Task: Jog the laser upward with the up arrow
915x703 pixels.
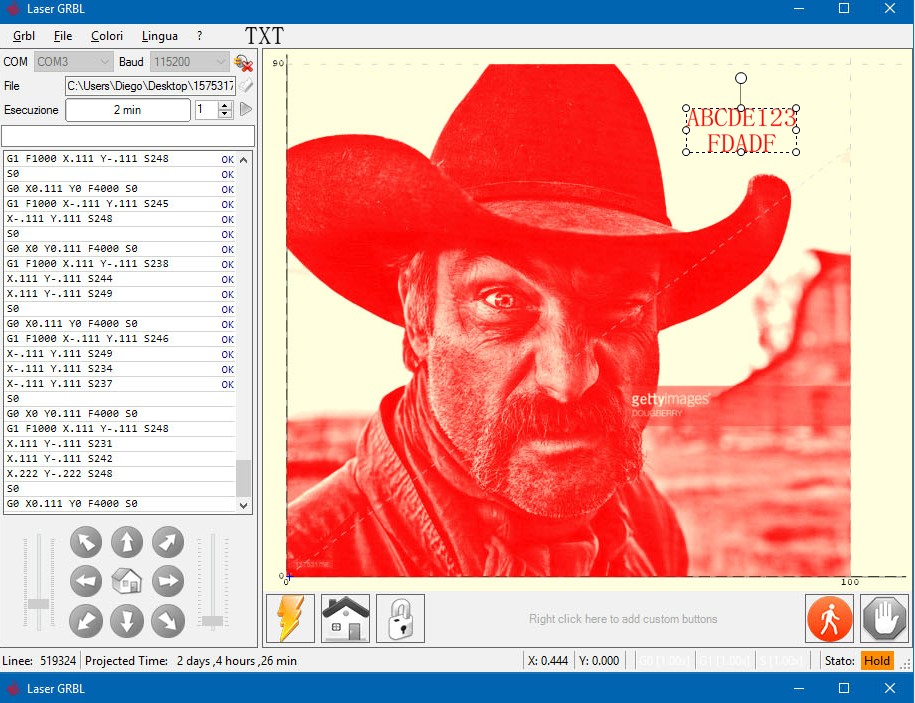Action: coord(127,543)
